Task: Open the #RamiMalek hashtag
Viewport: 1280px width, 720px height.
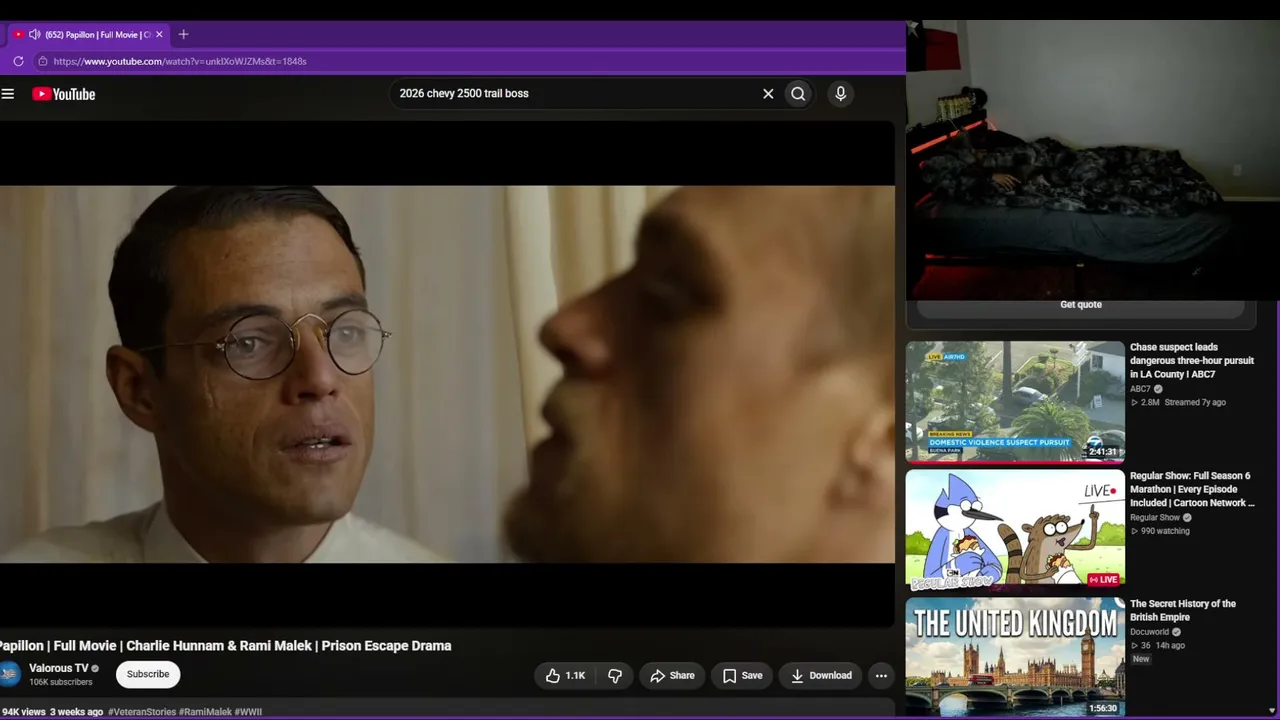Action: tap(205, 712)
